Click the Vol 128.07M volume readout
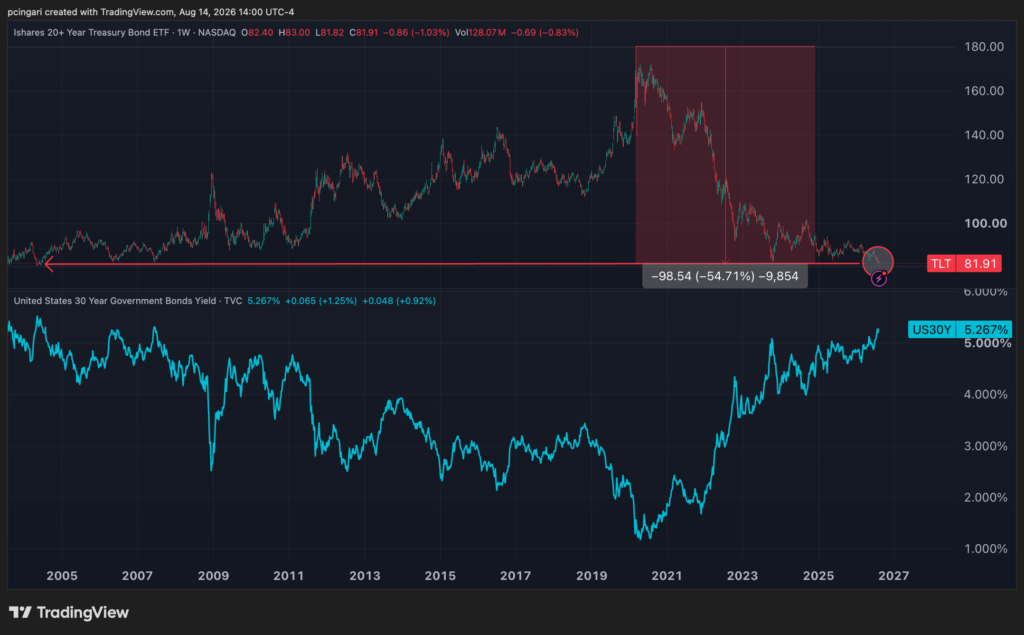Viewport: 1024px width, 635px height. 480,32
